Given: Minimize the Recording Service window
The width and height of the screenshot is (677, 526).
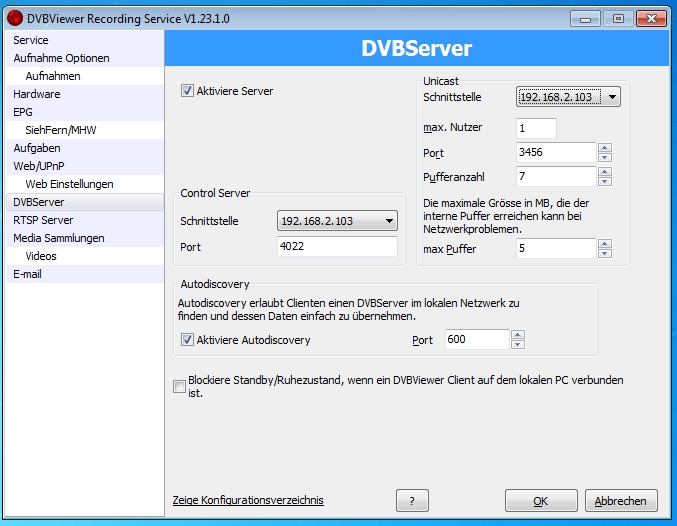Looking at the screenshot, I should click(585, 19).
